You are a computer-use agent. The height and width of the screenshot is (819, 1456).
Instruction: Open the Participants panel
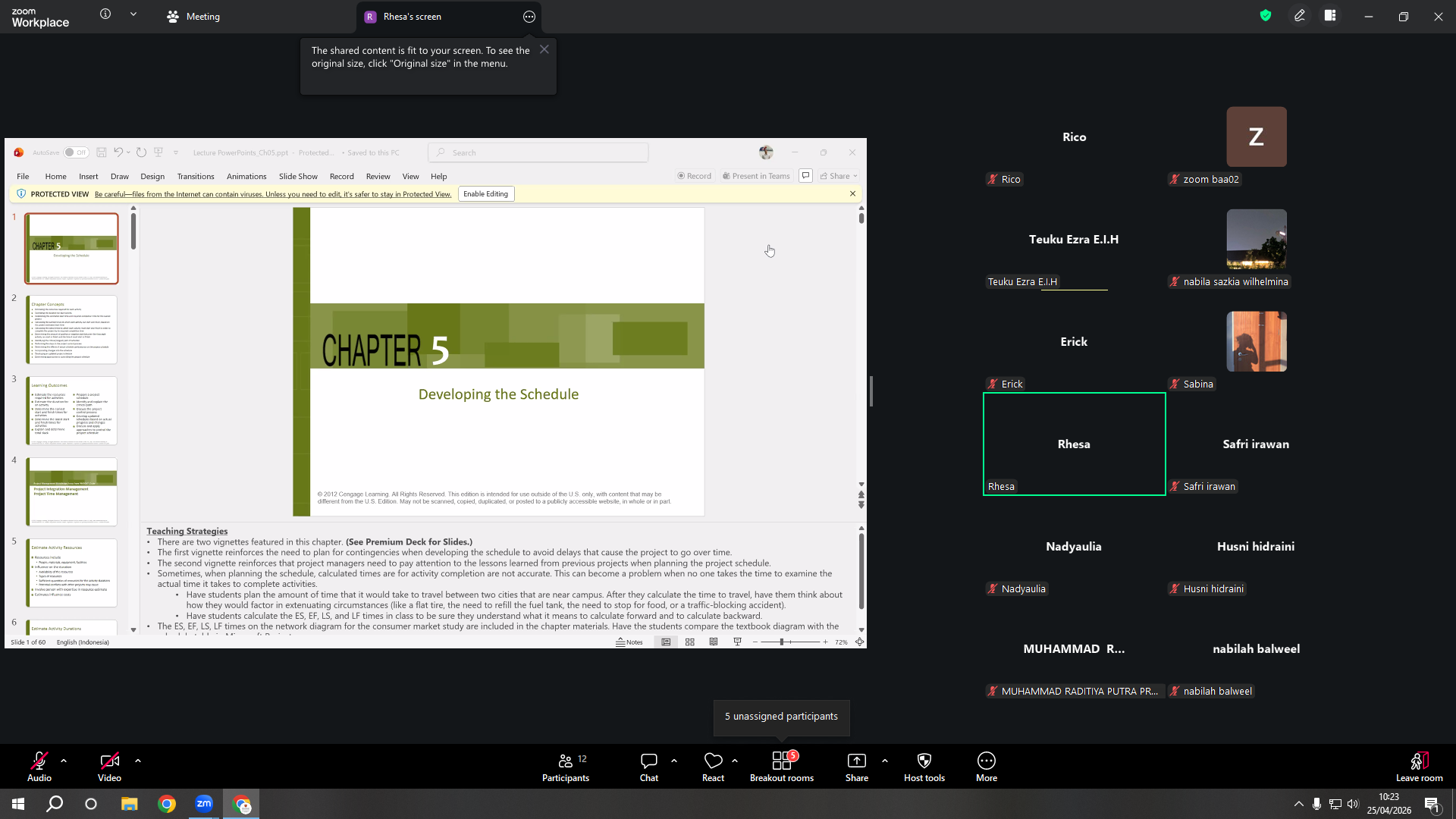pos(566,767)
